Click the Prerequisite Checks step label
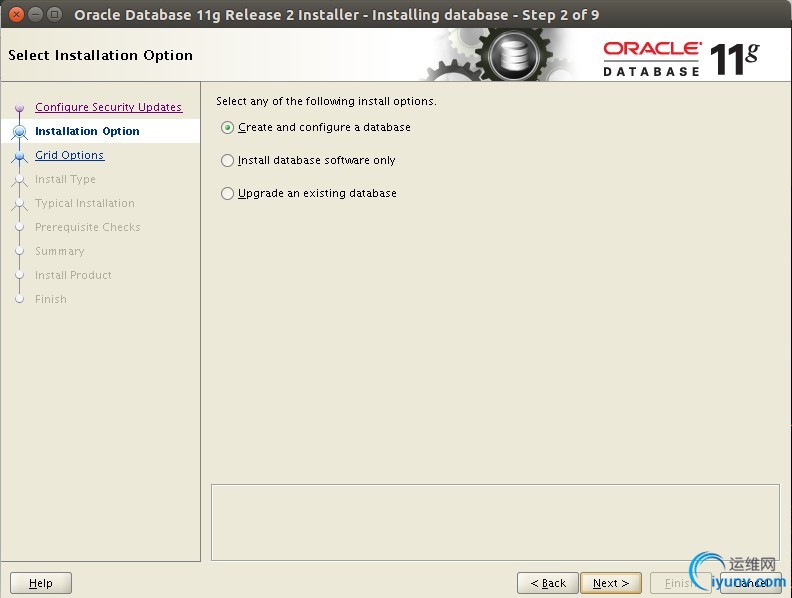The width and height of the screenshot is (792, 598). 88,227
